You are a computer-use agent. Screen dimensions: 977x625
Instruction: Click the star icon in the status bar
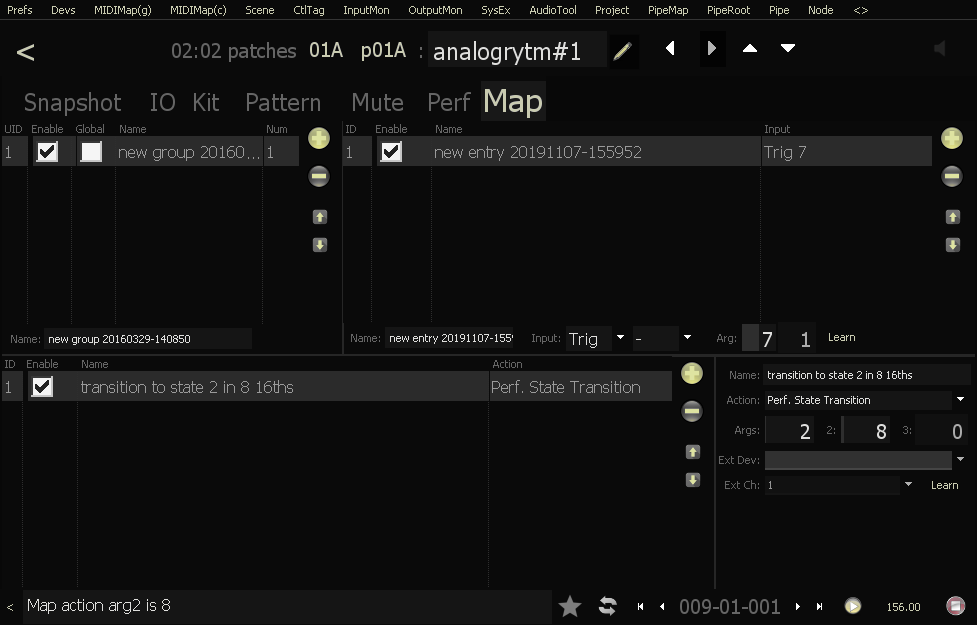pyautogui.click(x=570, y=606)
